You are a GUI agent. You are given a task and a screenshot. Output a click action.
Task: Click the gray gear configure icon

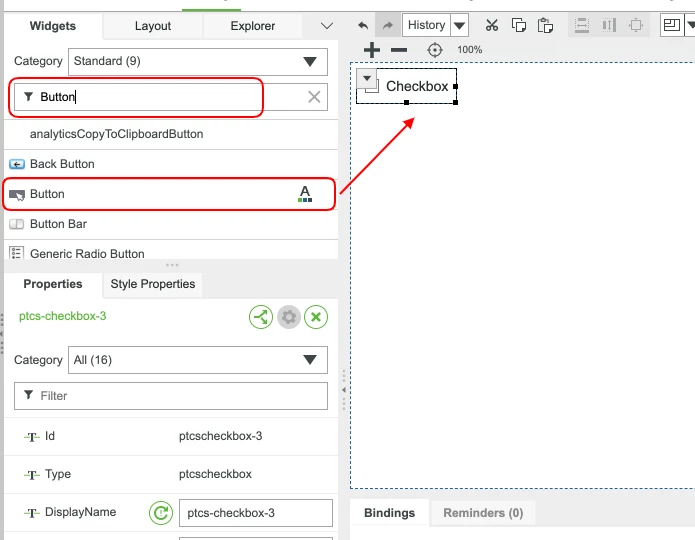click(x=289, y=317)
